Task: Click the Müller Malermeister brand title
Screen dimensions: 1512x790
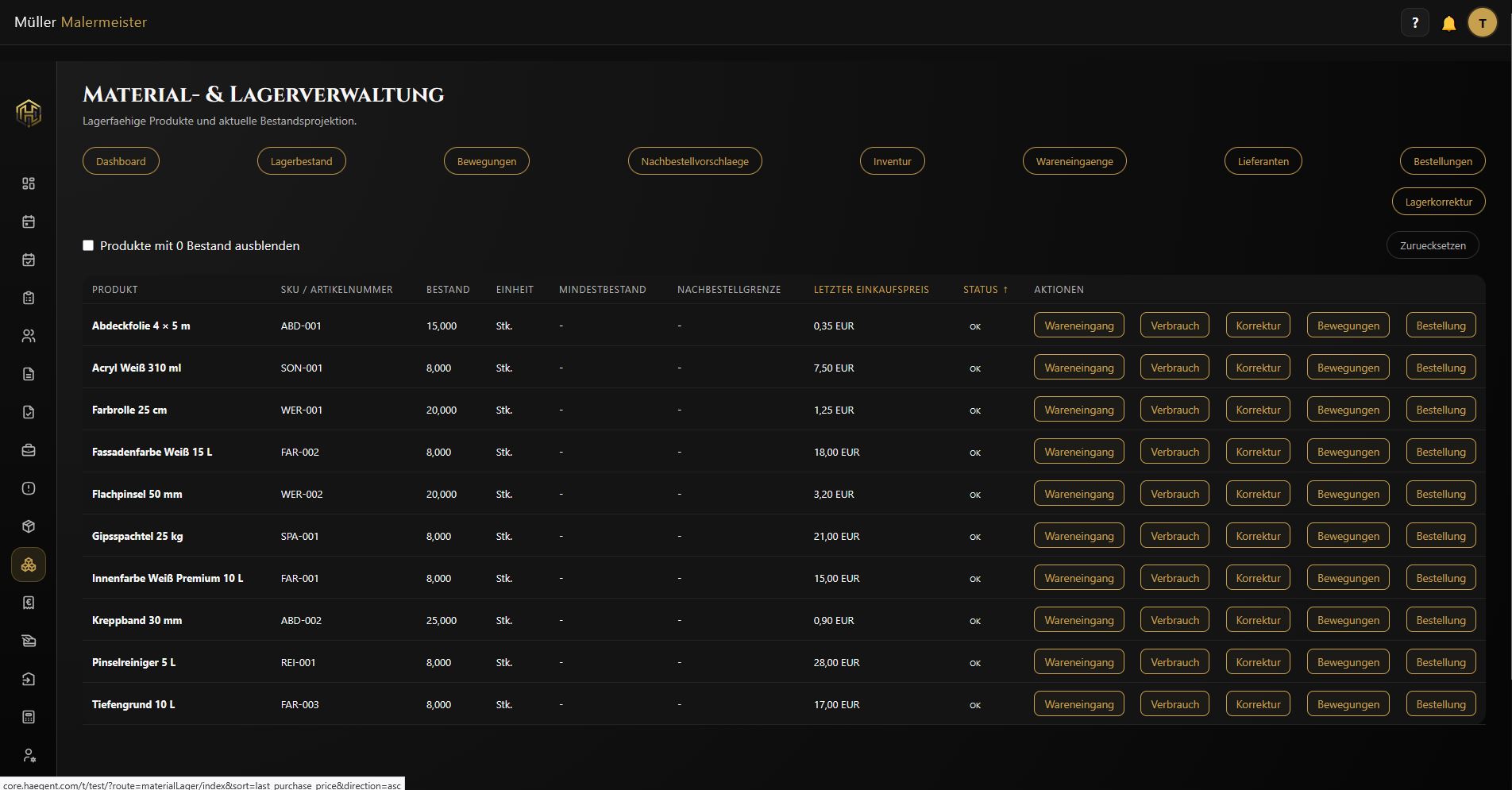Action: pyautogui.click(x=80, y=22)
